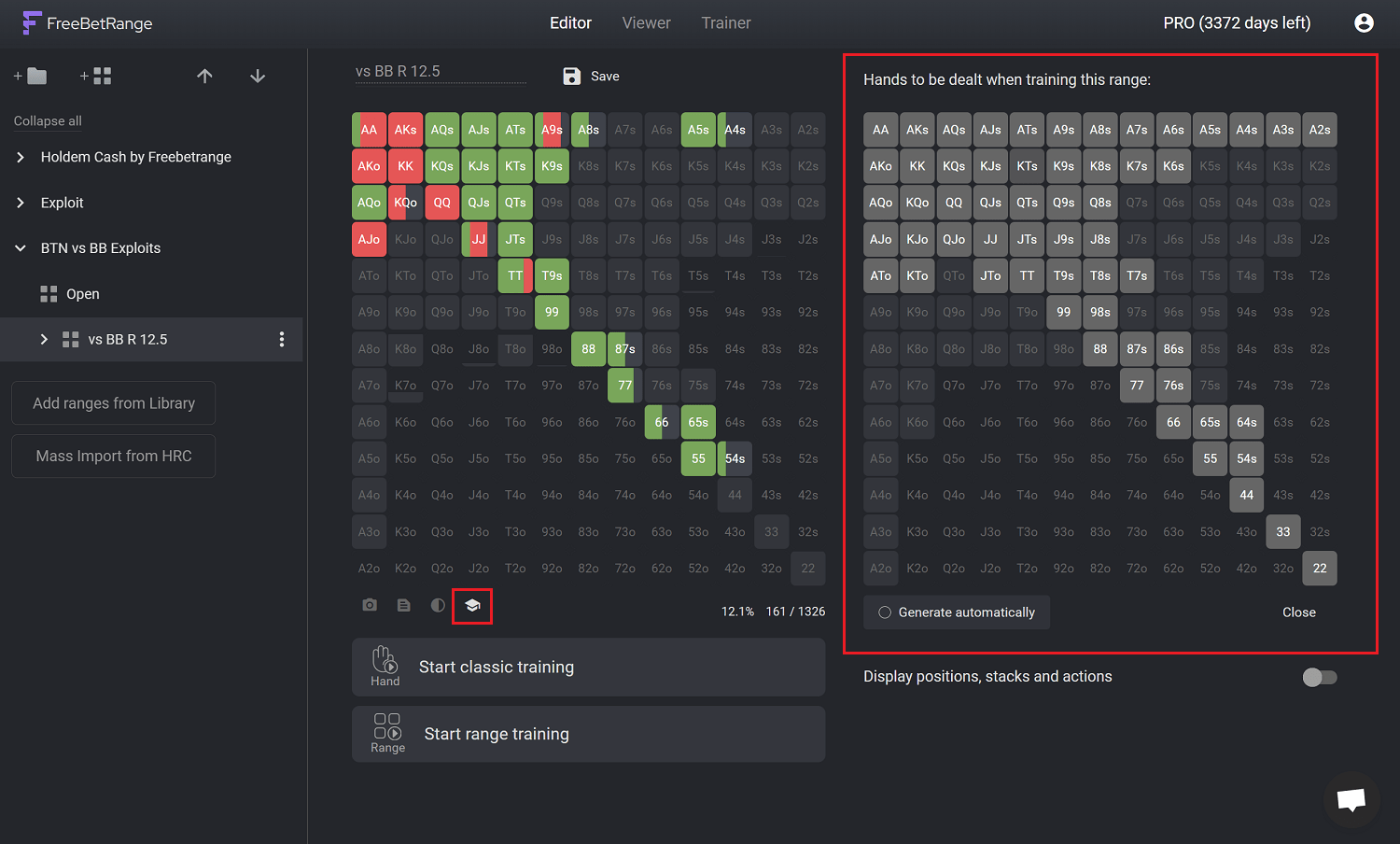
Task: Open the user account profile icon
Action: pyautogui.click(x=1364, y=23)
